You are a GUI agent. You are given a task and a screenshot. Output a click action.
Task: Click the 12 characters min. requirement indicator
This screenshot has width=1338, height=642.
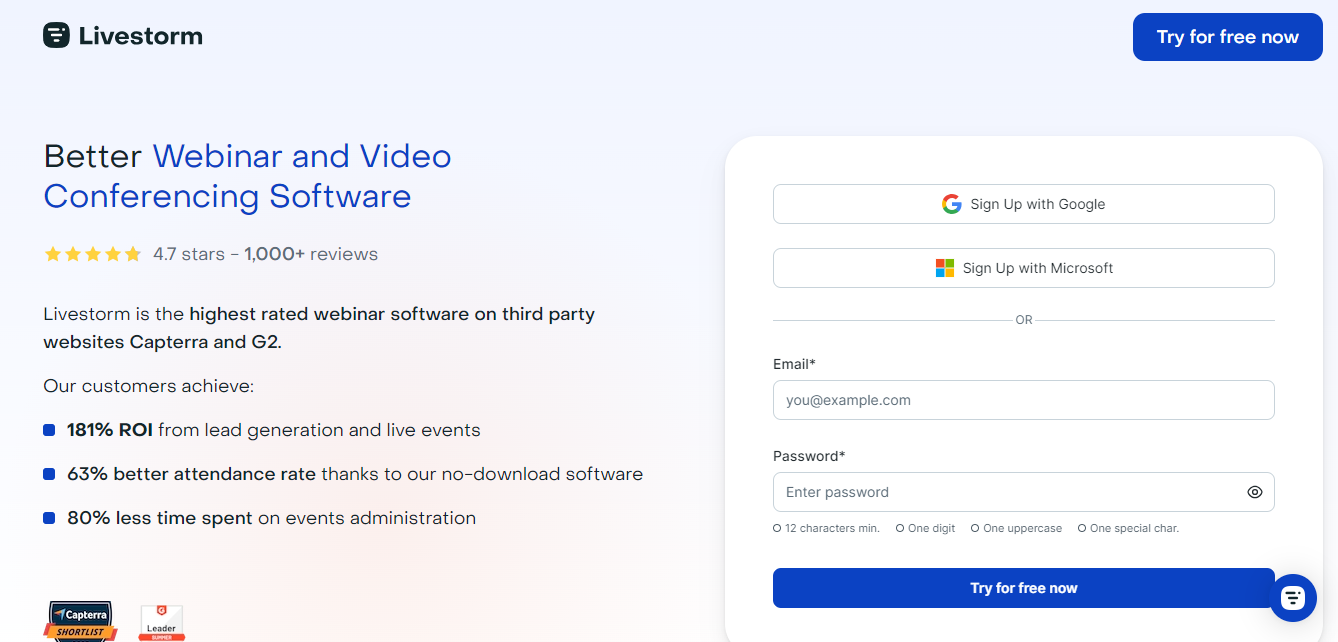826,528
